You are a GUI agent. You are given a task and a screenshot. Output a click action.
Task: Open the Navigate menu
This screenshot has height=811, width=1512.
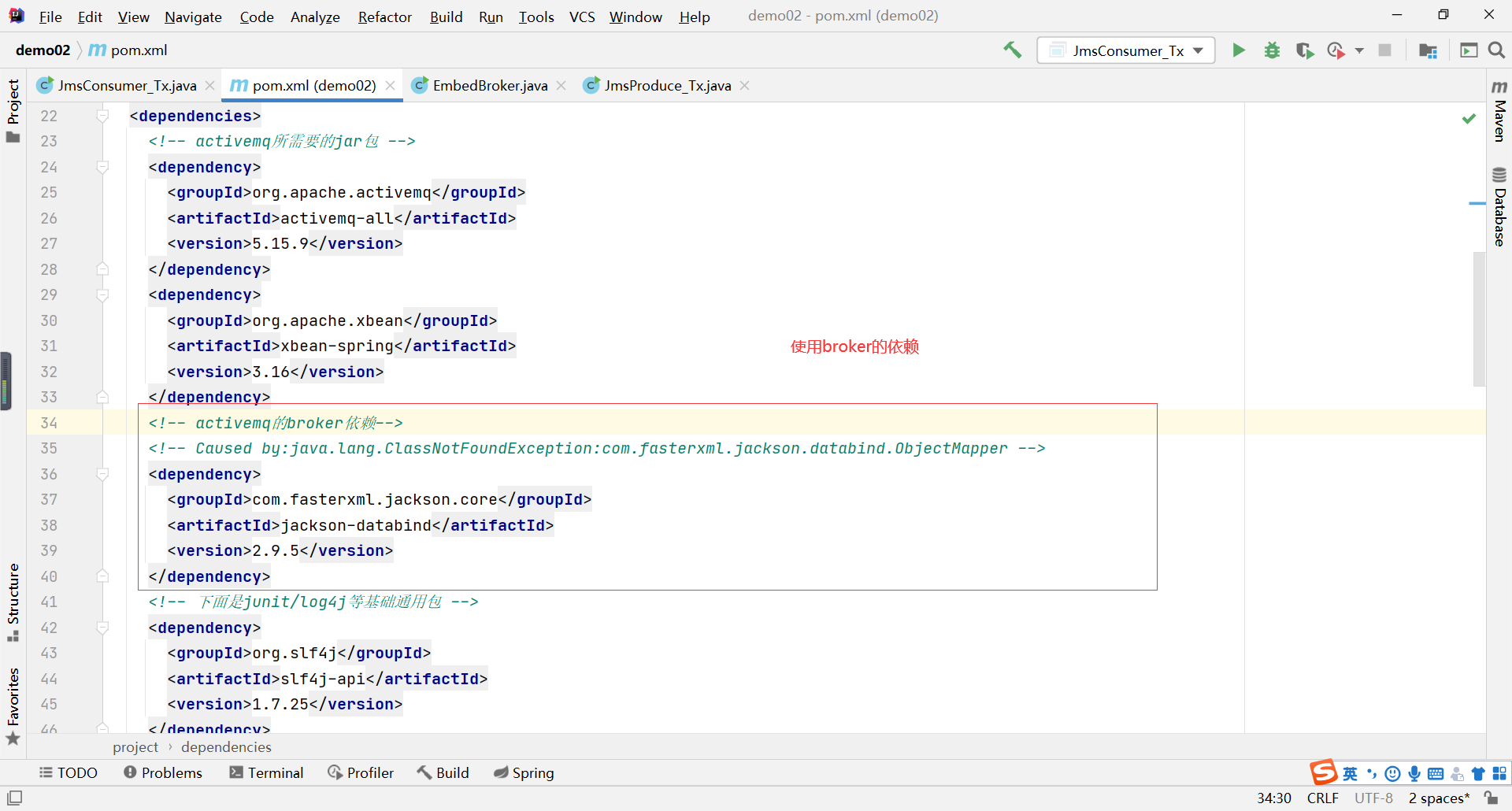click(x=193, y=17)
